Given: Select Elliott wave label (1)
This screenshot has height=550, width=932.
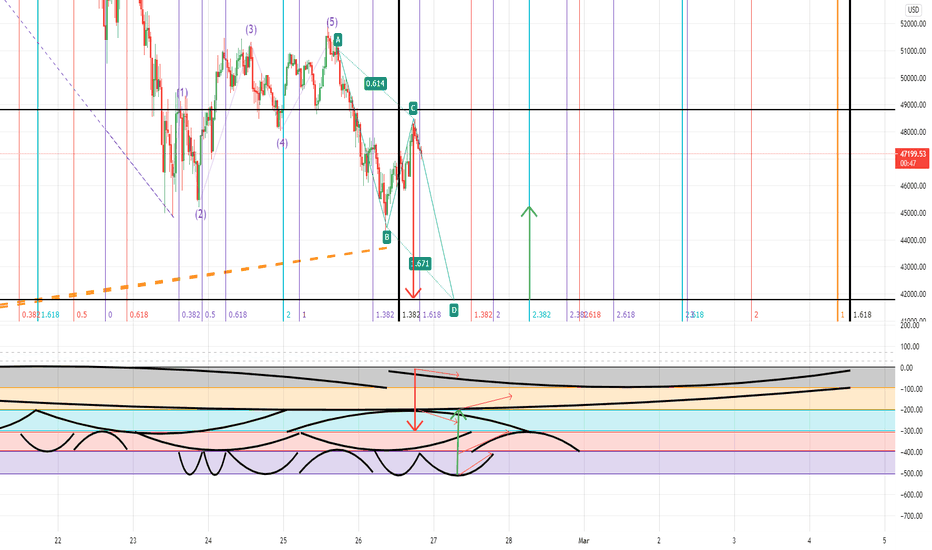Looking at the screenshot, I should [x=182, y=93].
